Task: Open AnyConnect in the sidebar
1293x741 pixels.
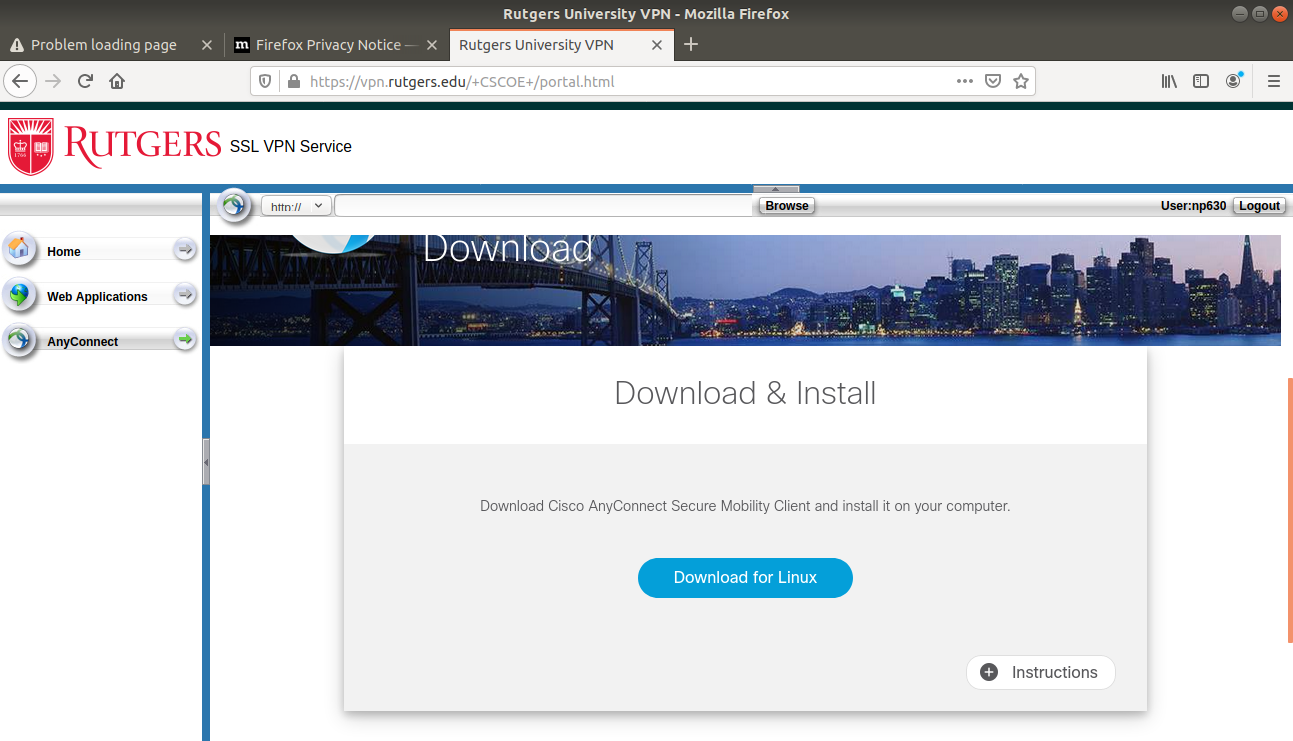Action: click(82, 342)
